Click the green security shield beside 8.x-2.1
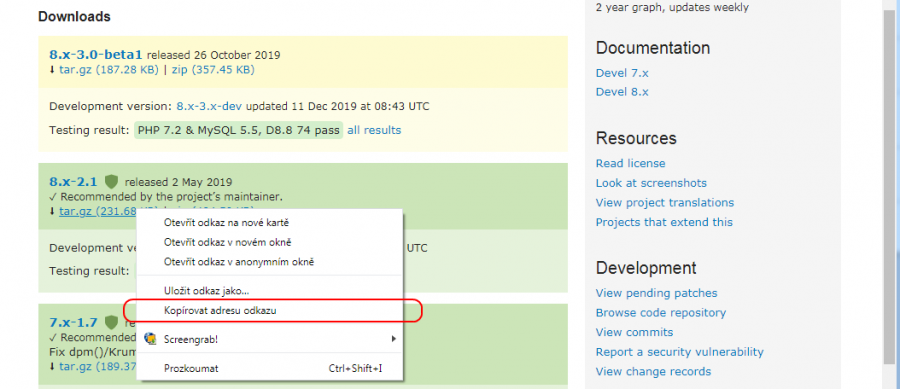 [111, 182]
